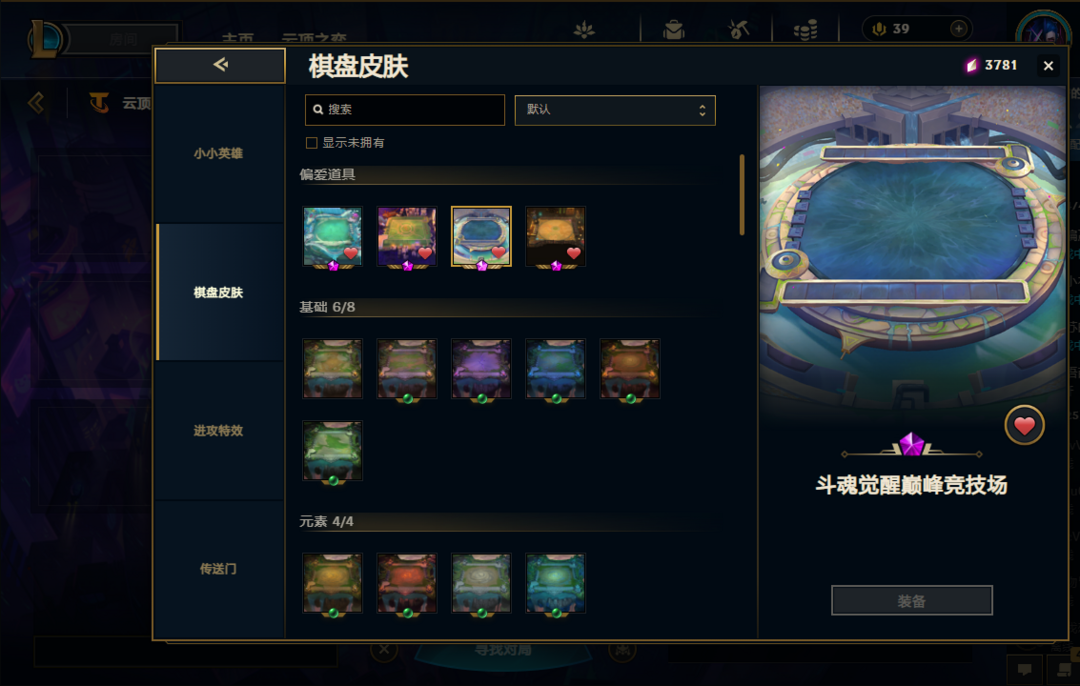
Task: Click the dropdown arrows on sort box
Action: point(702,110)
